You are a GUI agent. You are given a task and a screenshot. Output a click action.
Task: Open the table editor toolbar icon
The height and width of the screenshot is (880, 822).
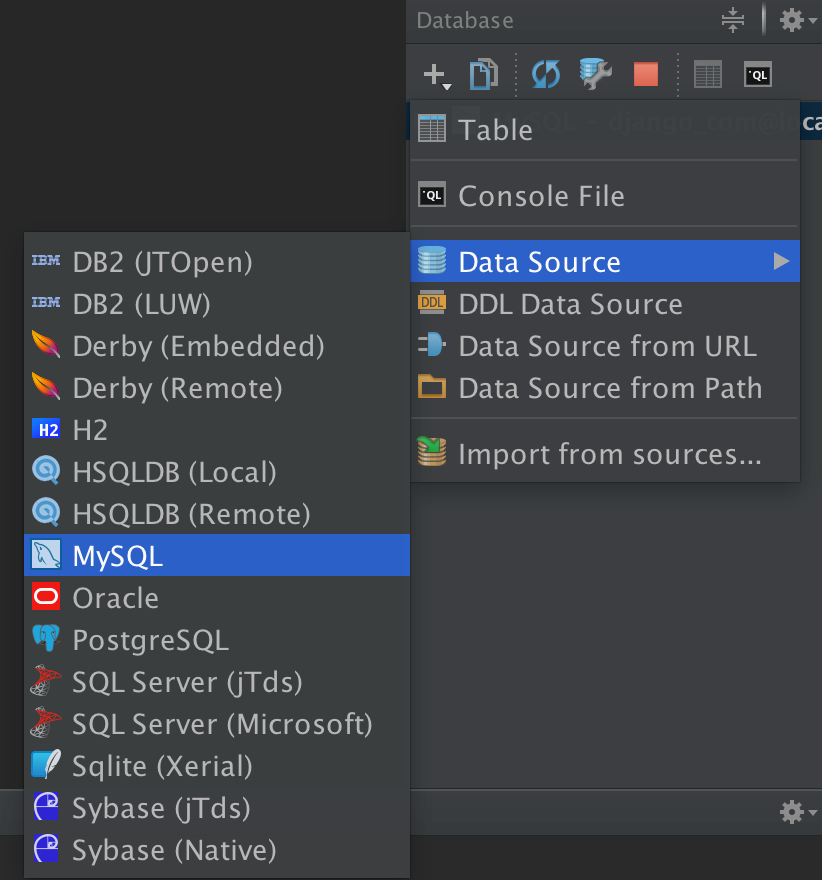click(708, 74)
